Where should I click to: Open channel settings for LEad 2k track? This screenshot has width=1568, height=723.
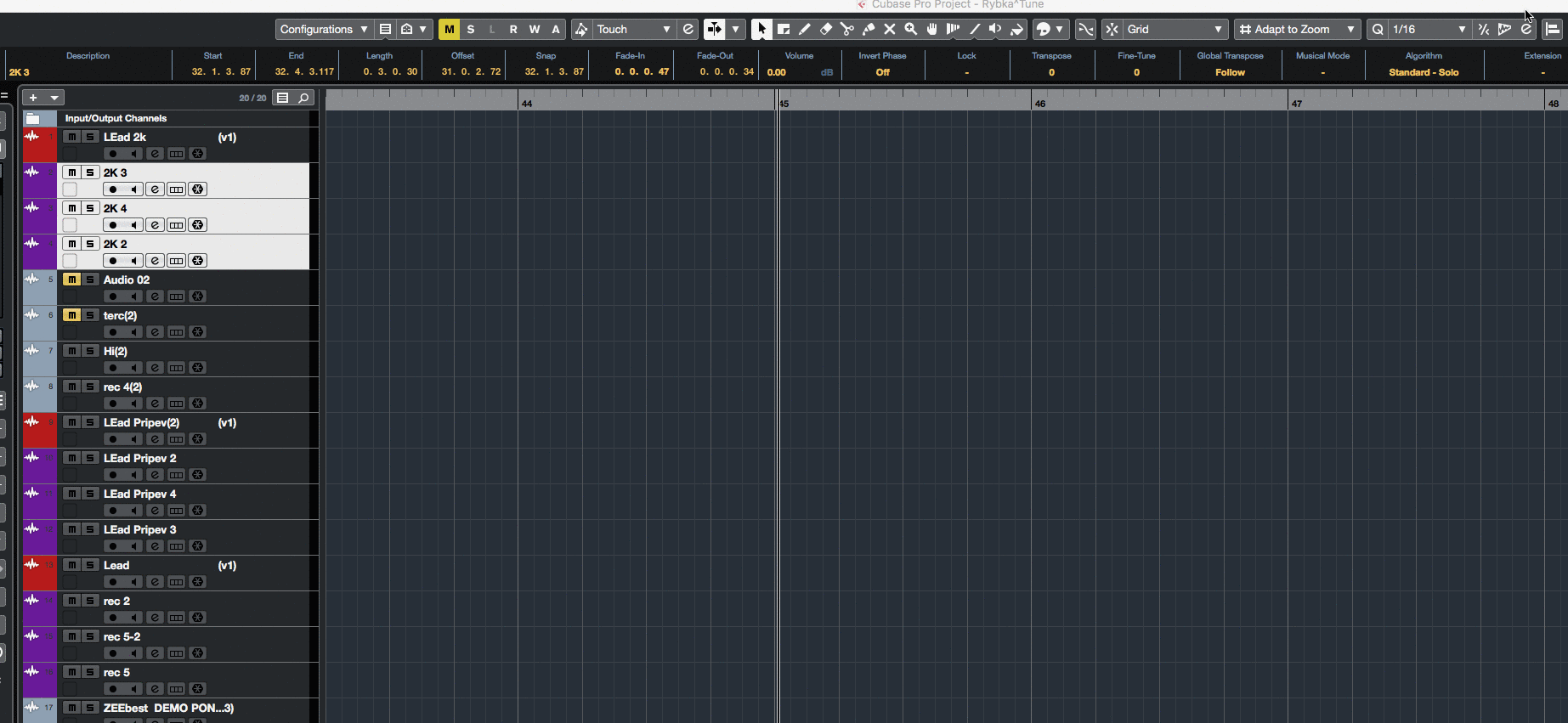155,154
